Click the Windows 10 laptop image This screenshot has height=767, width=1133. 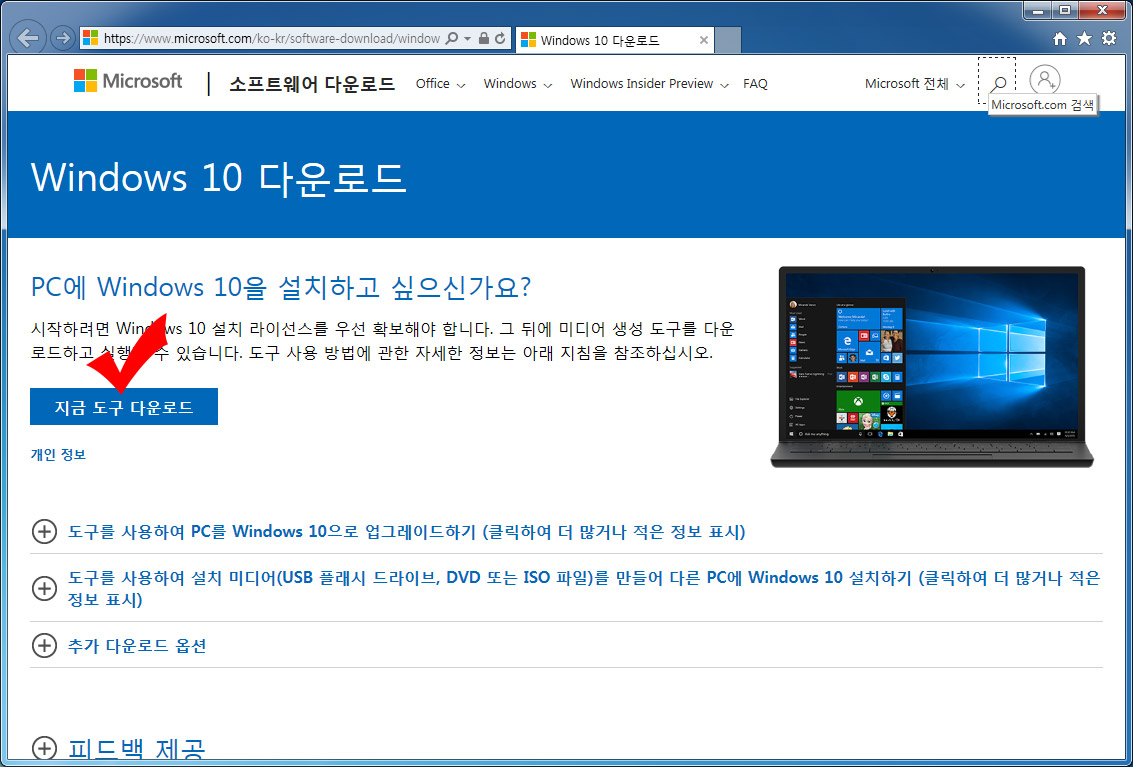932,367
